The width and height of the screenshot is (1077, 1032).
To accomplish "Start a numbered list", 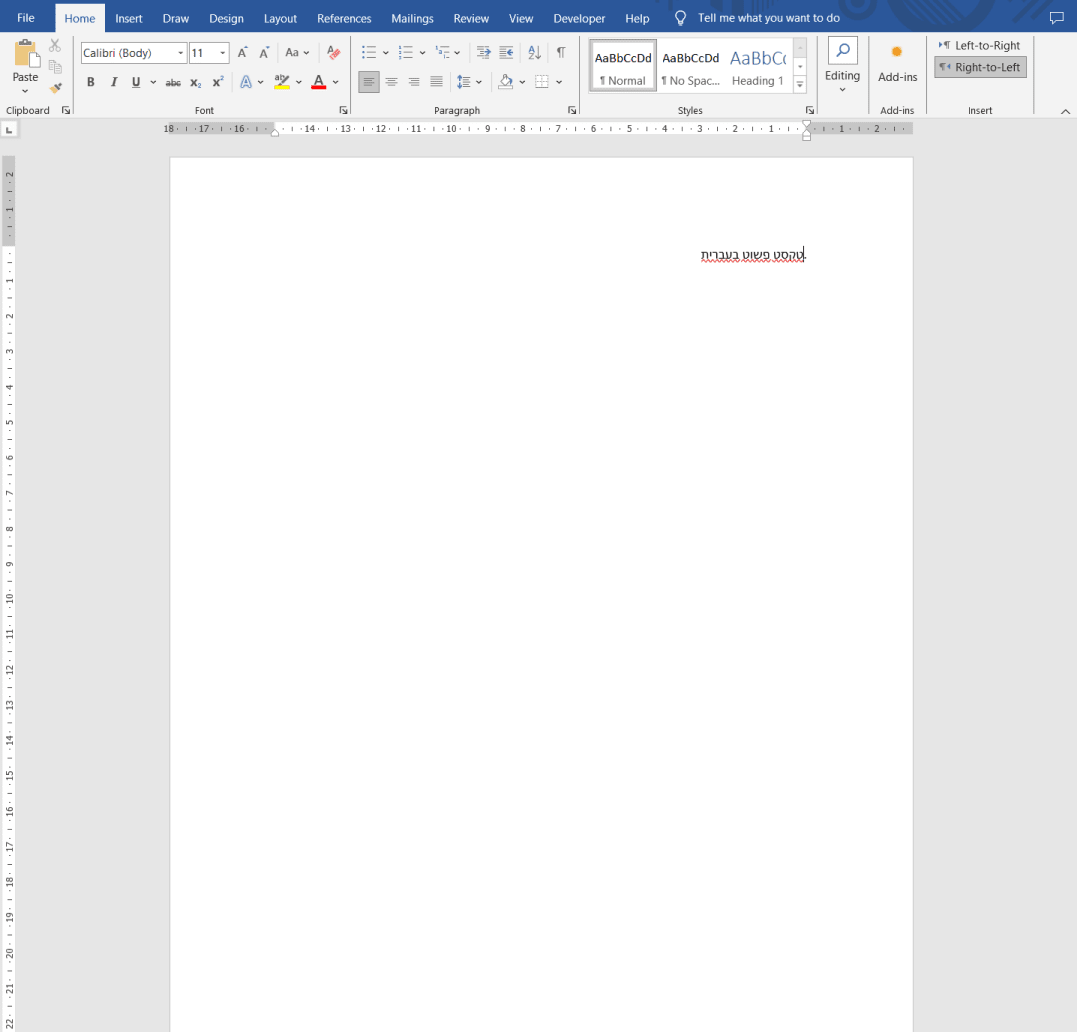I will tap(405, 53).
